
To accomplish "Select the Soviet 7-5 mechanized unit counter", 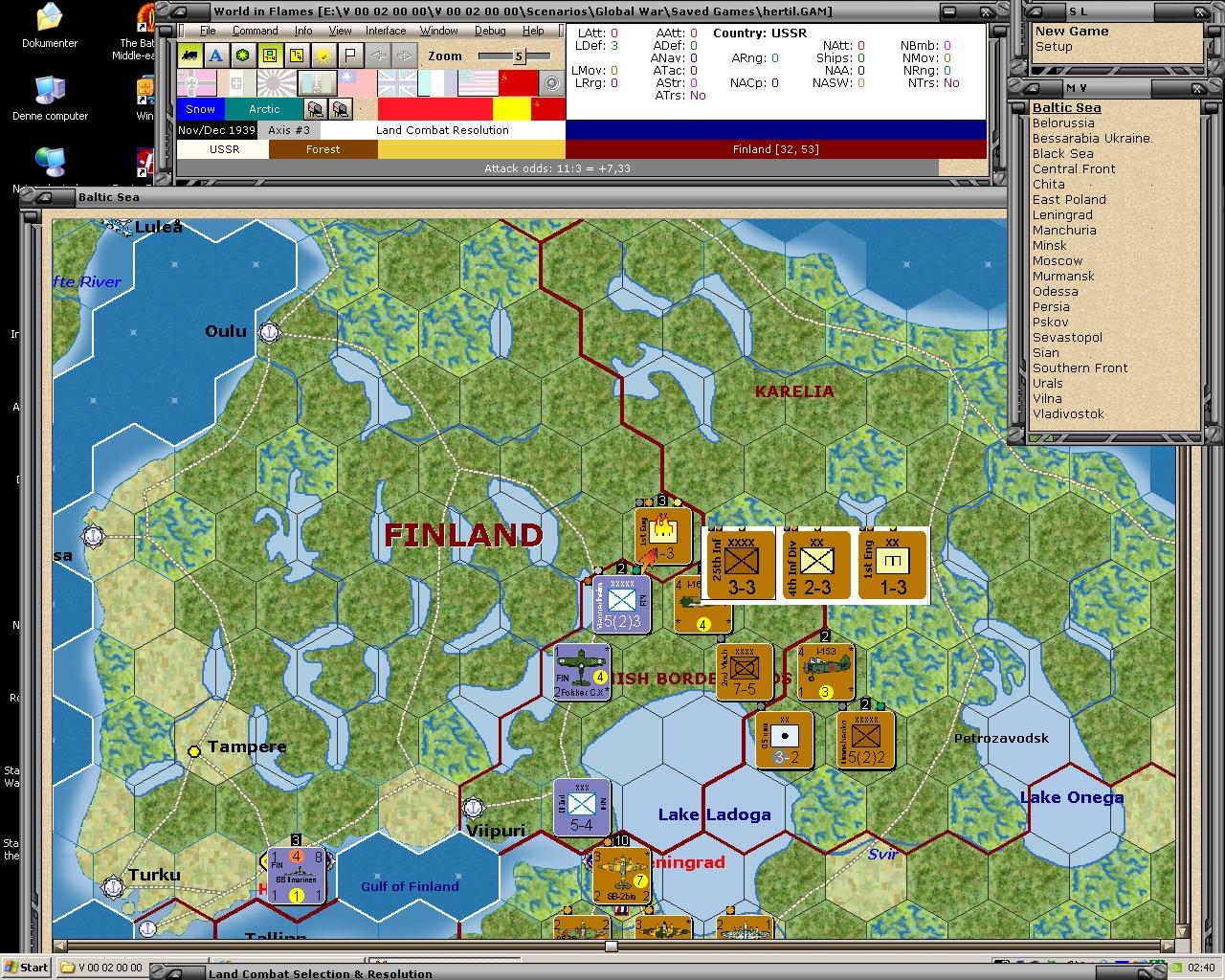I will [745, 672].
